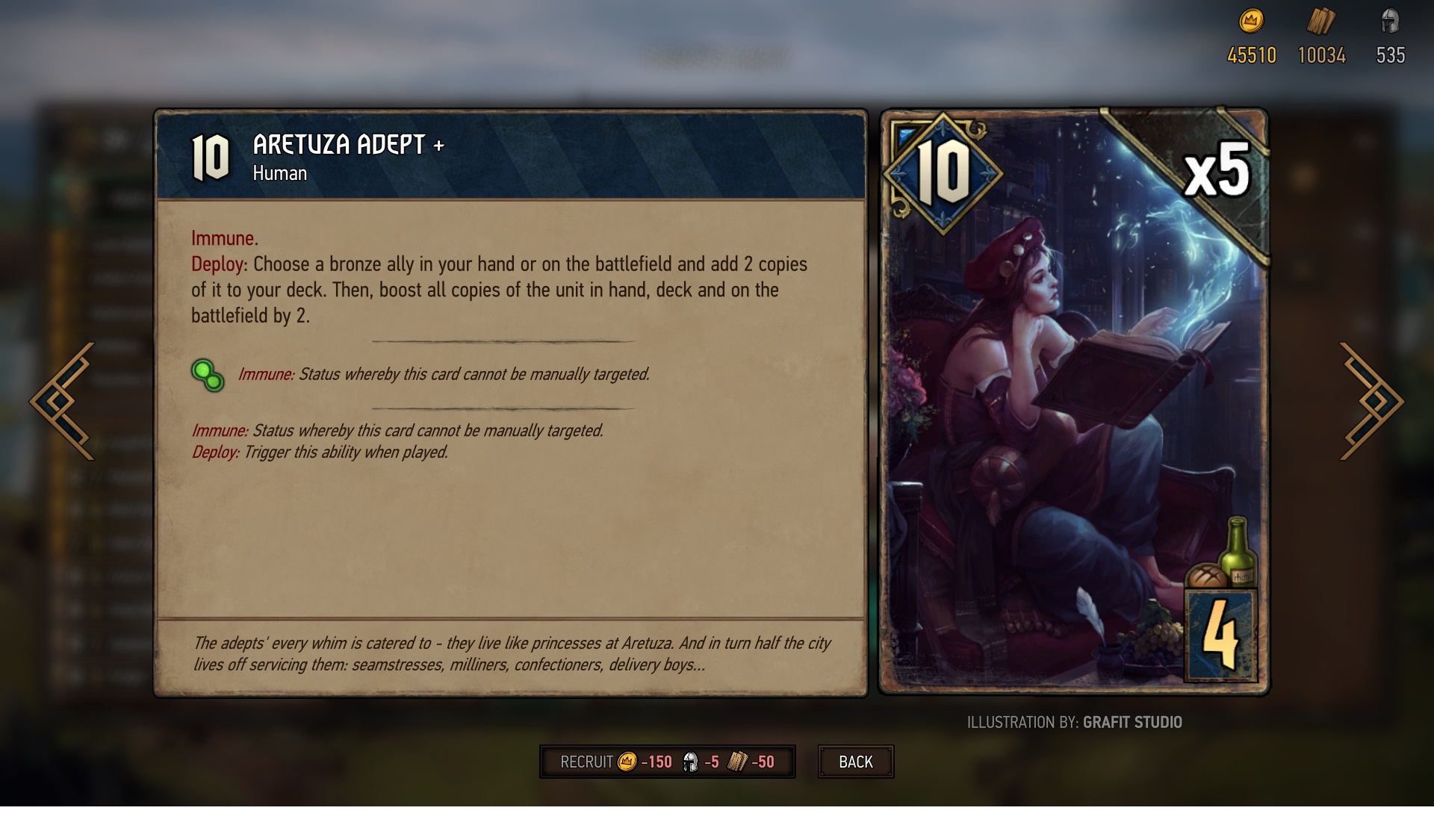Click the card cost number 4 badge
Viewport: 1434px width, 840px height.
[1221, 635]
